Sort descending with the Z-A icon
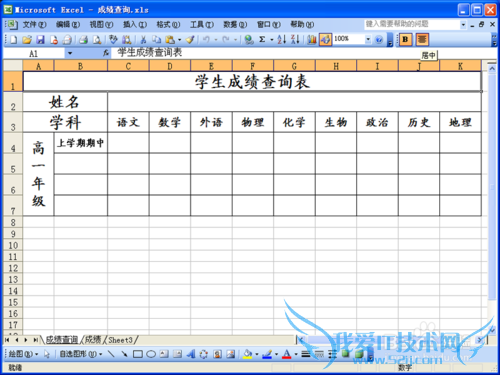Image resolution: width=500 pixels, height=375 pixels. (295, 40)
